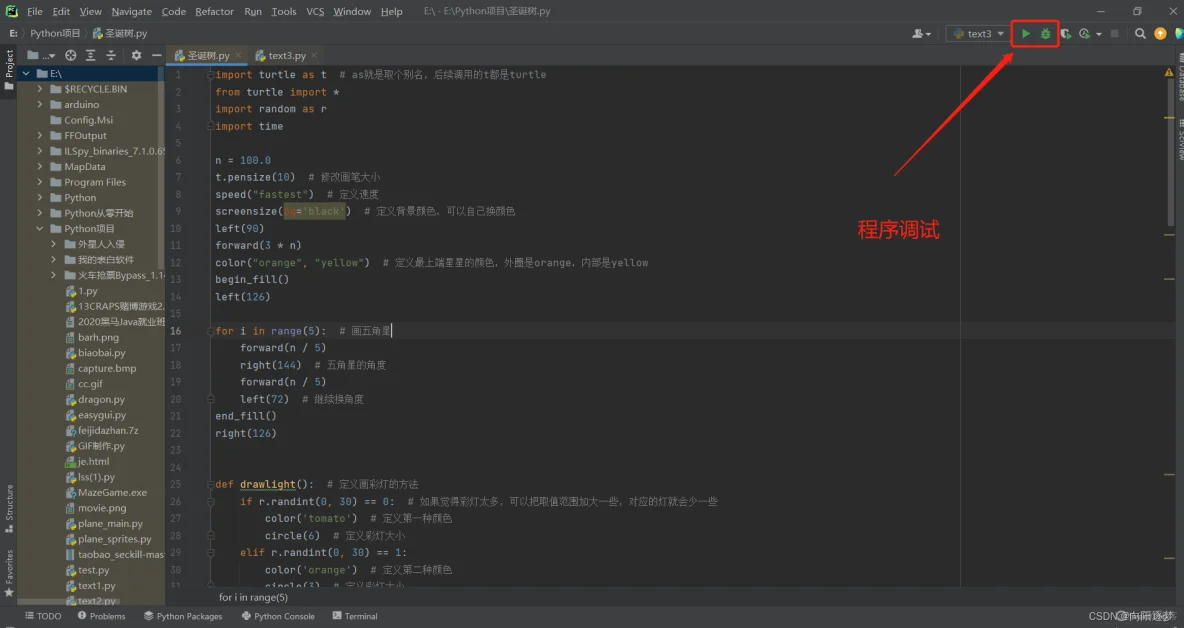
Task: Open the text3 run configuration dropdown
Action: tap(978, 33)
